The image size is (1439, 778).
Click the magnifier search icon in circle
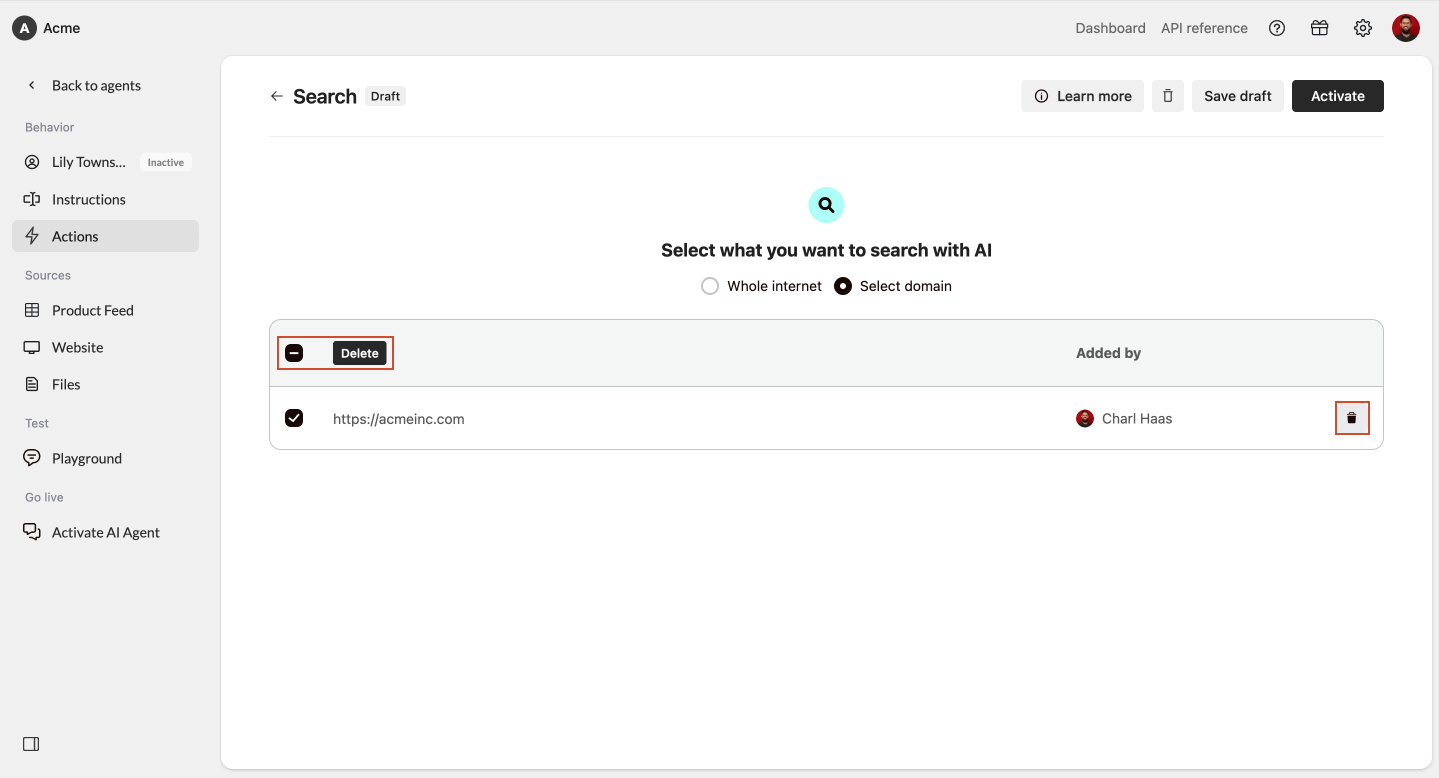(x=826, y=205)
